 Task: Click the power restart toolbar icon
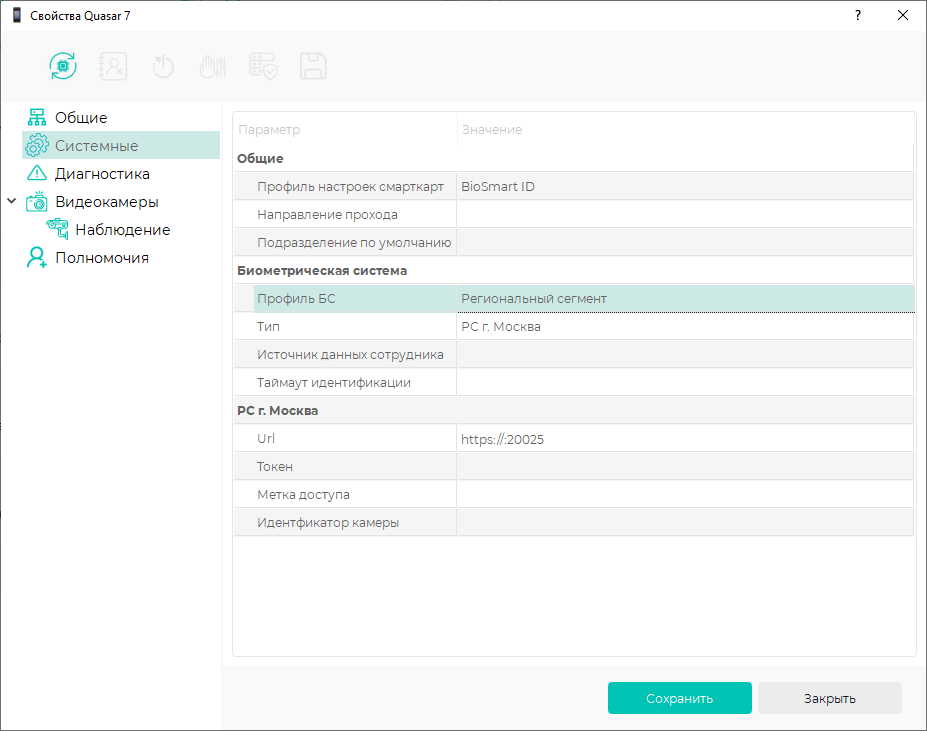(x=163, y=66)
